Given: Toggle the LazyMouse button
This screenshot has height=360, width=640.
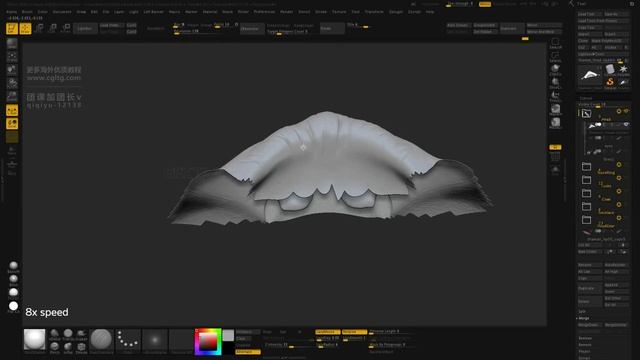Looking at the screenshot, I should 327,332.
